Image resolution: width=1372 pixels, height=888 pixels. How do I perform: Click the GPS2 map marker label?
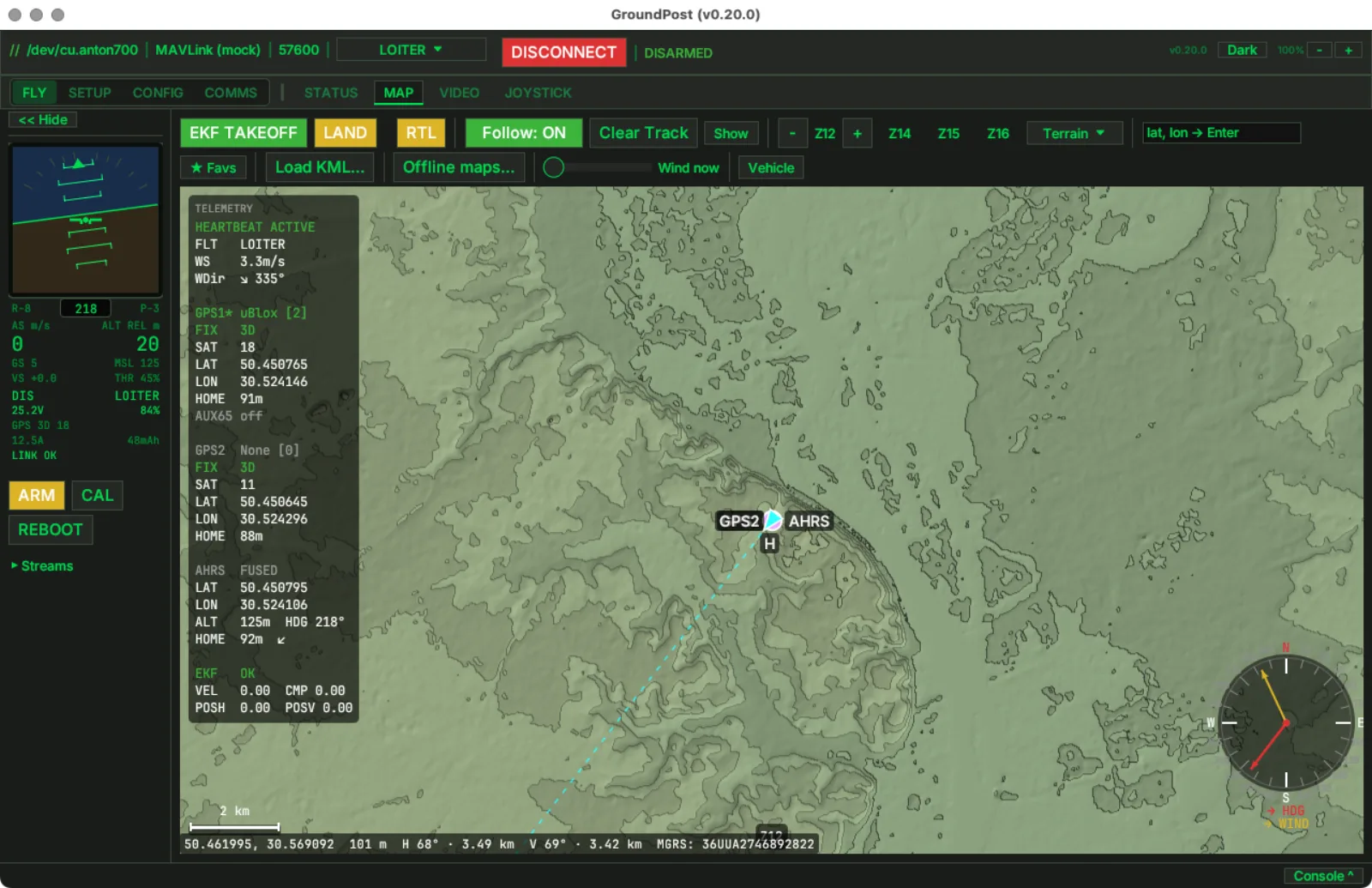(738, 521)
